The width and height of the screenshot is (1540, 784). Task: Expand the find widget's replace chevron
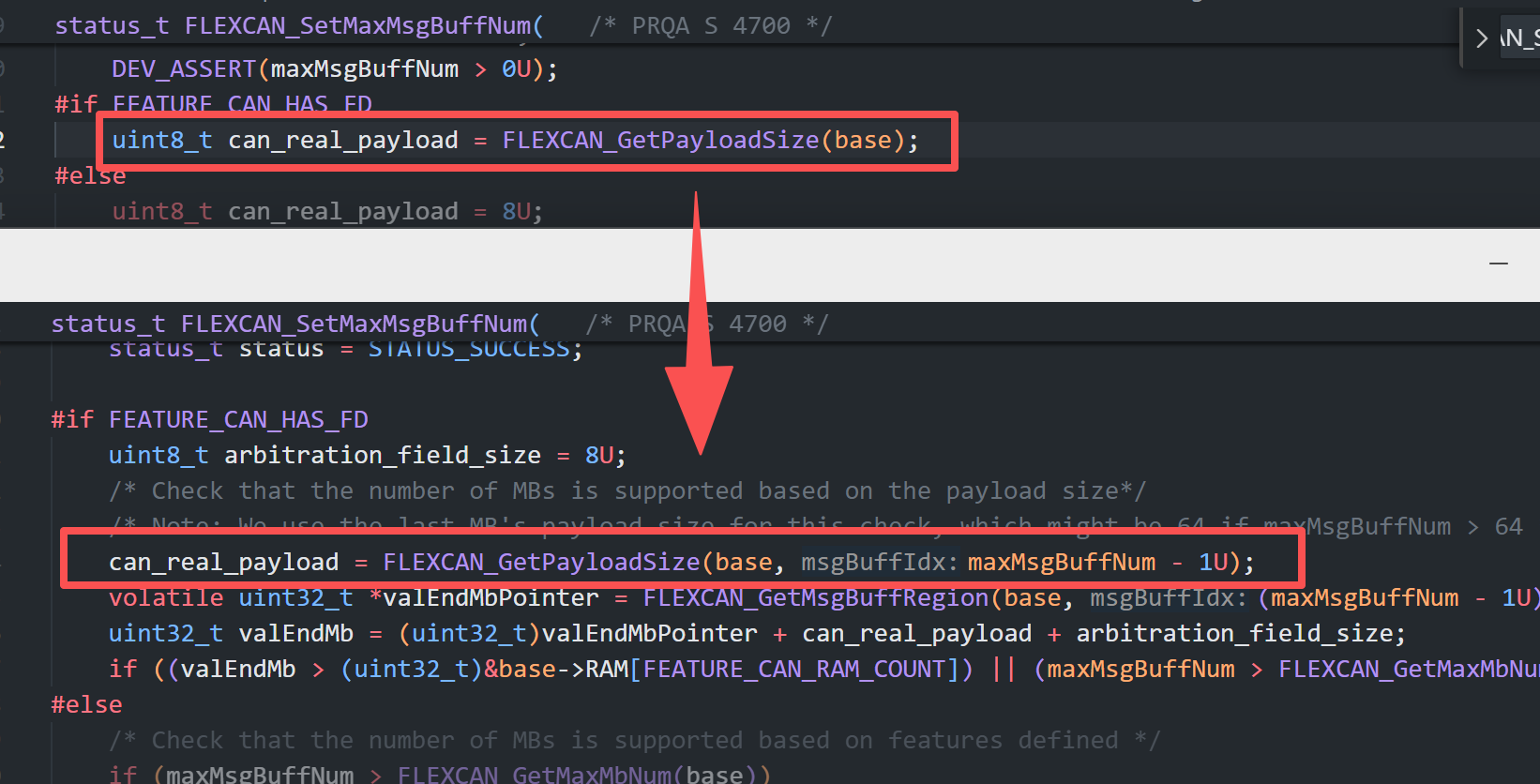[x=1482, y=38]
